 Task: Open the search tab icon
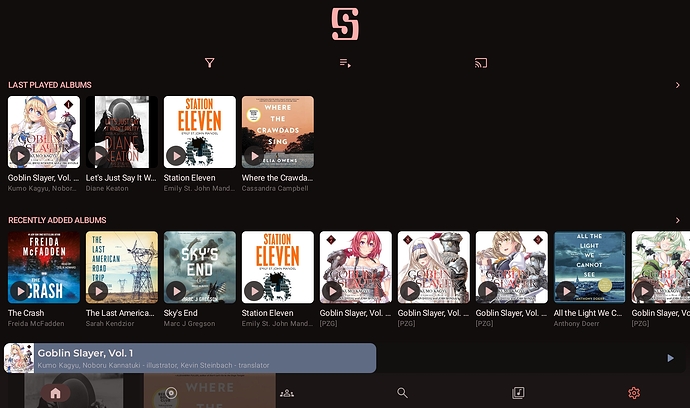[402, 393]
